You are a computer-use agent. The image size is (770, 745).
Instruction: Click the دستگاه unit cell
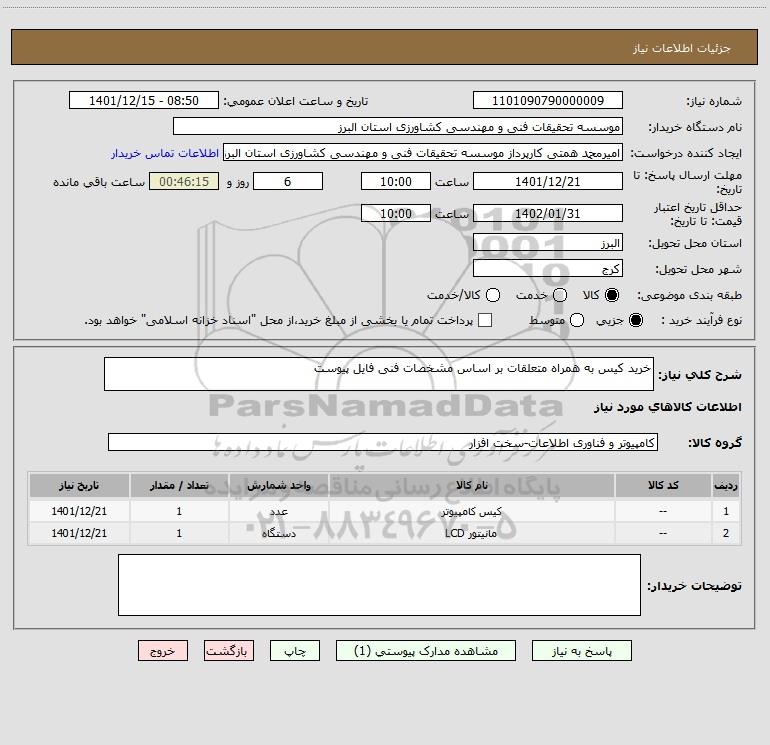click(278, 533)
